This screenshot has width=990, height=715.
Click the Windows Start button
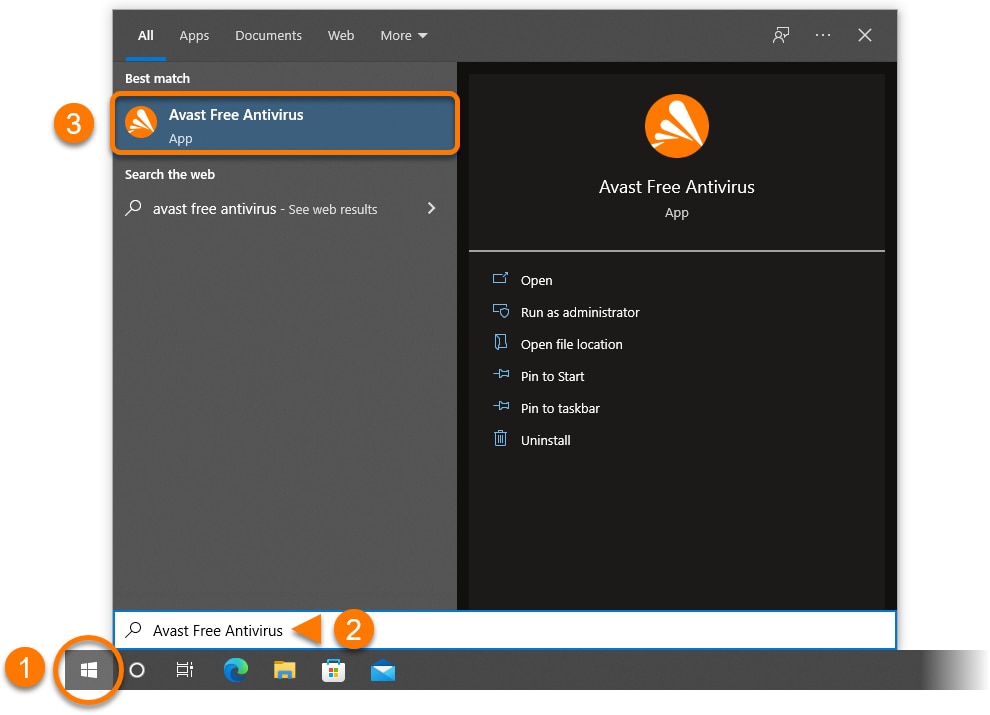[89, 670]
